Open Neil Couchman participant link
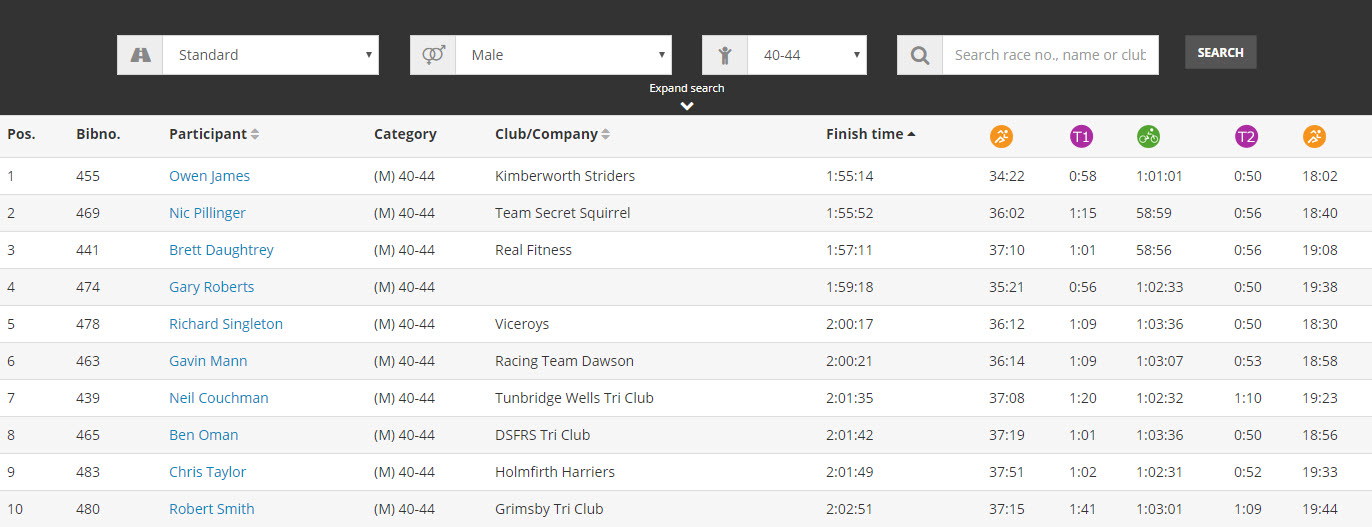 [219, 398]
